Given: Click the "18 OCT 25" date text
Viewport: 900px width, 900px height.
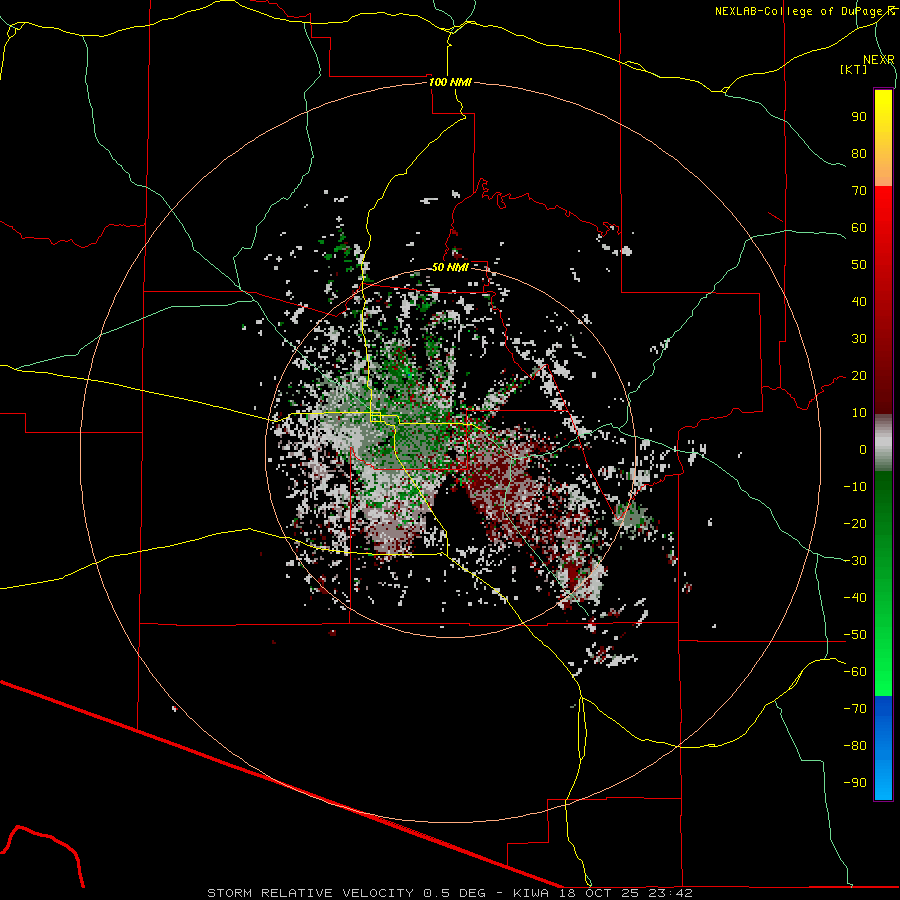Looking at the screenshot, I should coord(599,893).
